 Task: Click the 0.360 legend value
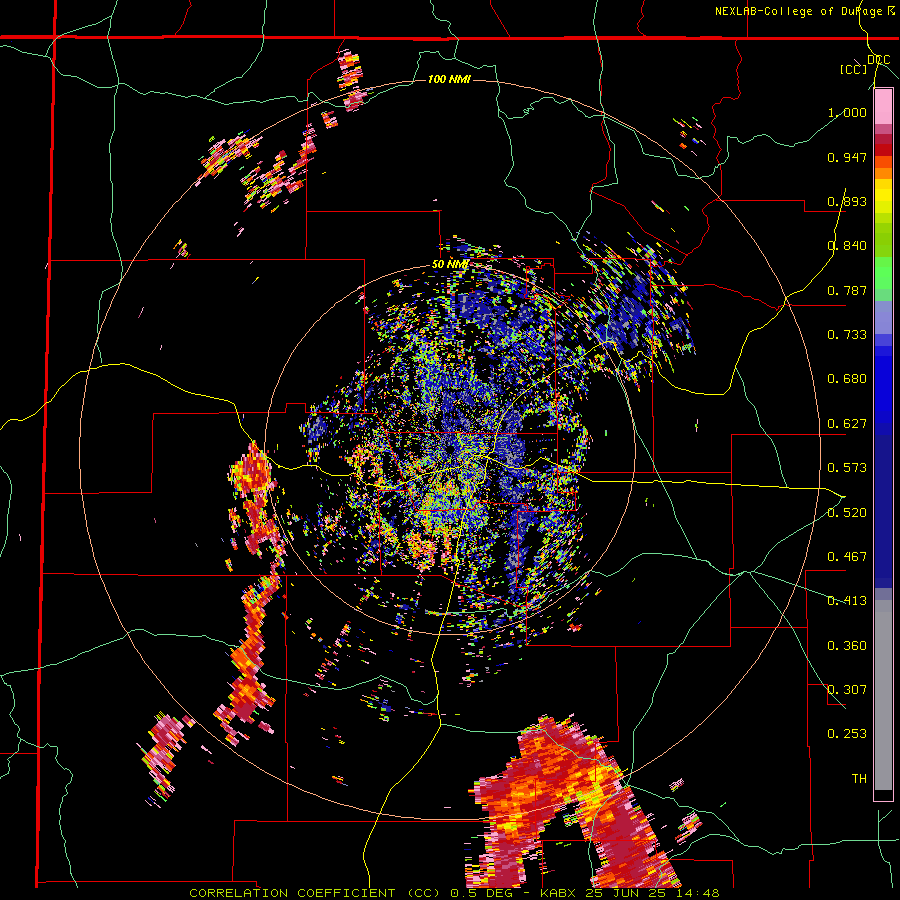click(x=847, y=646)
